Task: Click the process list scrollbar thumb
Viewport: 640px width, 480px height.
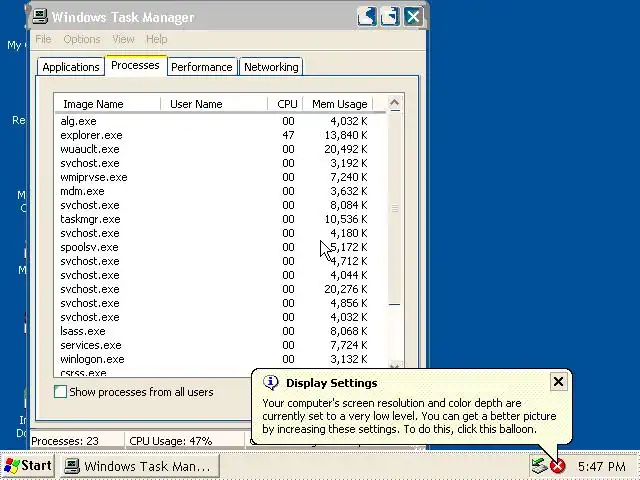Action: point(394,208)
